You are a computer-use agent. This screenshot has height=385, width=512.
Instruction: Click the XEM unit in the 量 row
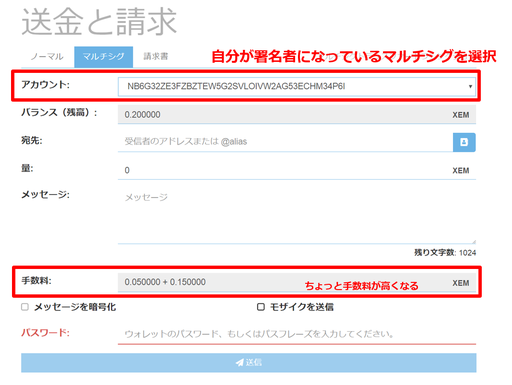[x=461, y=170]
